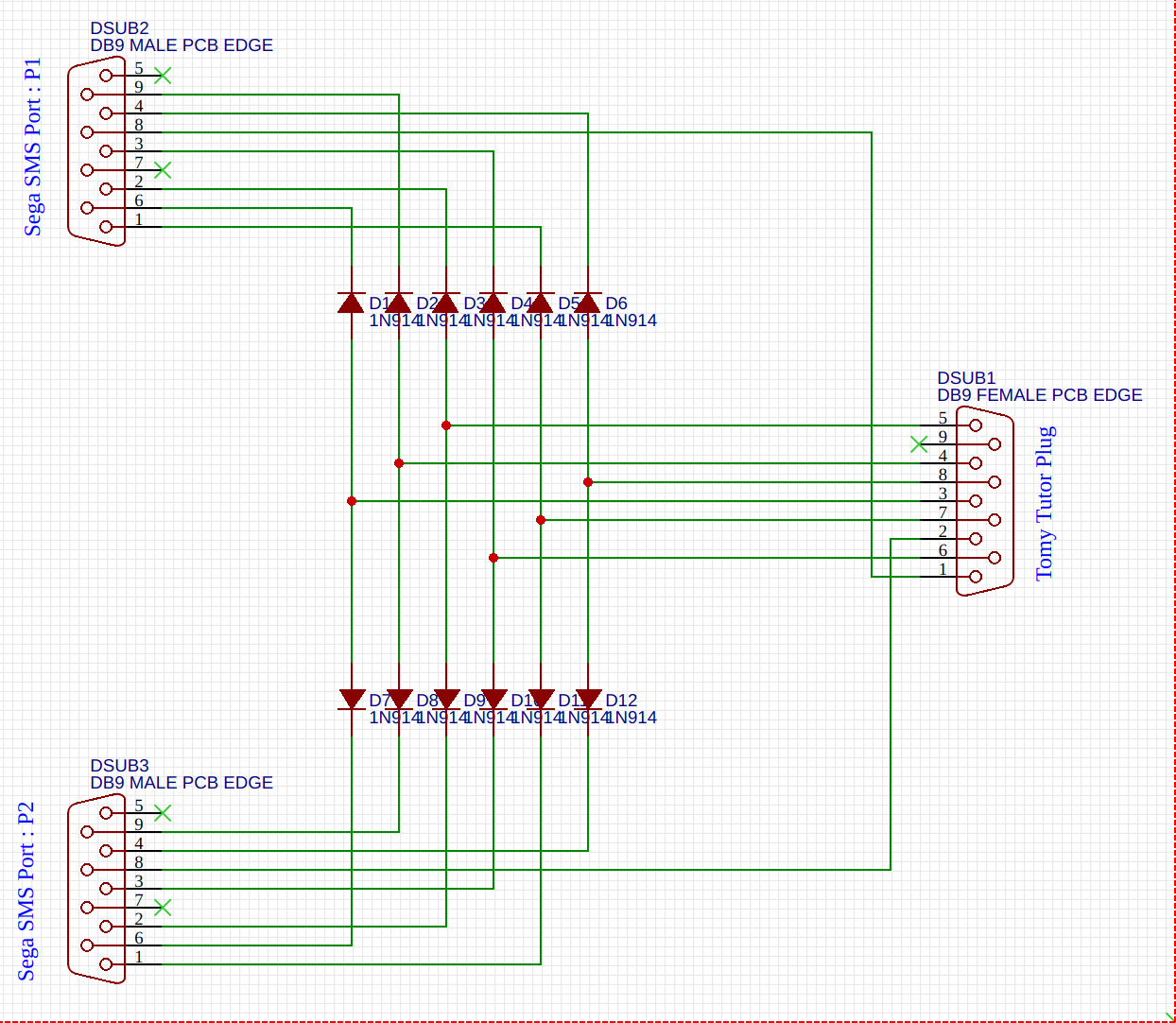Click the D6 reference label
The height and width of the screenshot is (1023, 1176).
[x=616, y=303]
